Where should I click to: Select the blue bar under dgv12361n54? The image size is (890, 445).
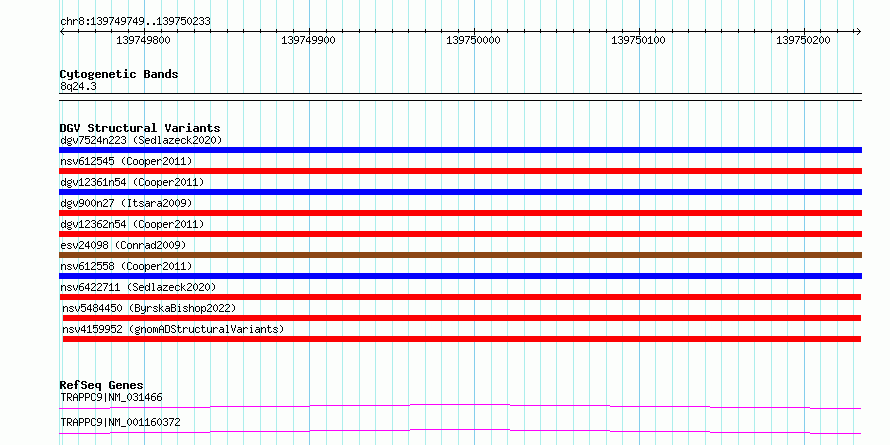460,192
